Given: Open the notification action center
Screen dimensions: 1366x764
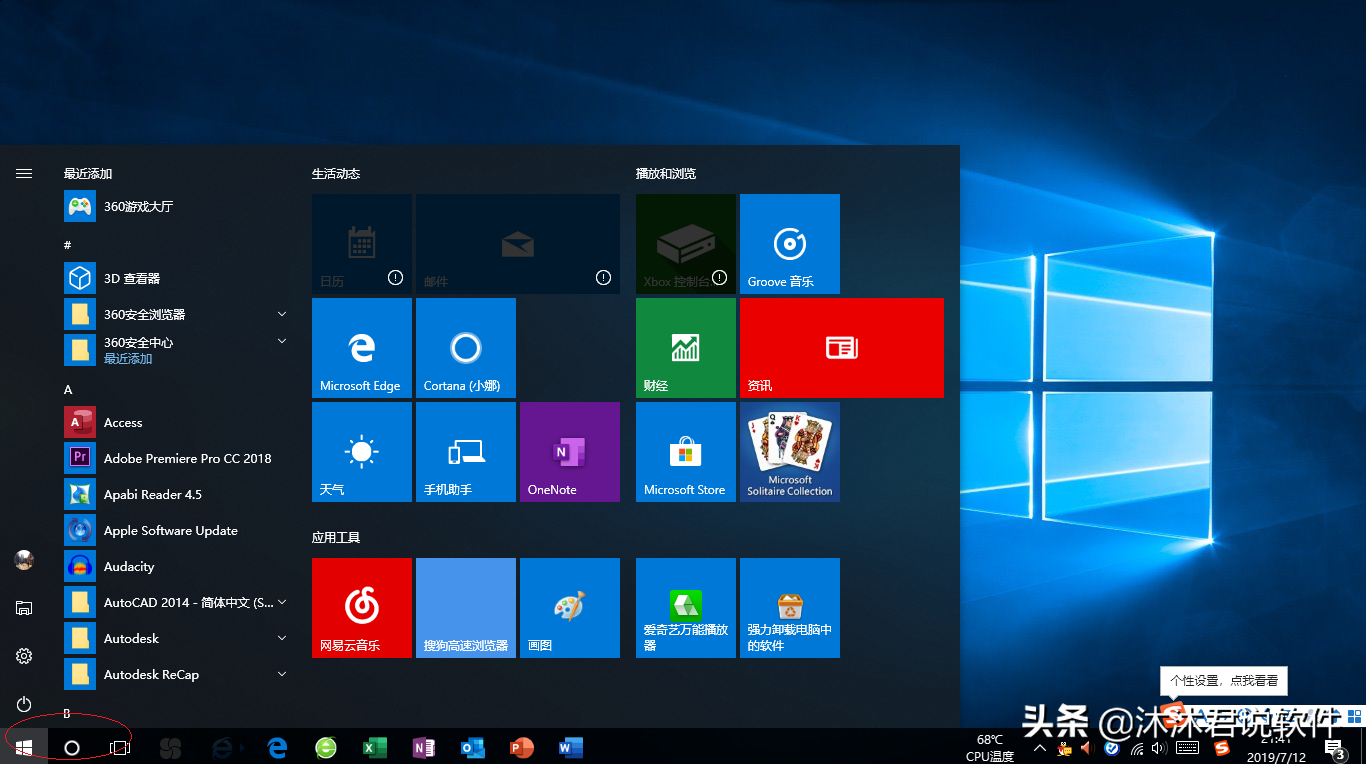Looking at the screenshot, I should pyautogui.click(x=1334, y=748).
